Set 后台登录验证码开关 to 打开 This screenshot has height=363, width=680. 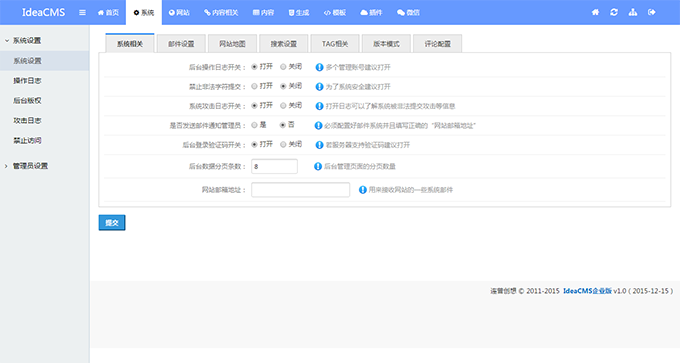click(255, 144)
